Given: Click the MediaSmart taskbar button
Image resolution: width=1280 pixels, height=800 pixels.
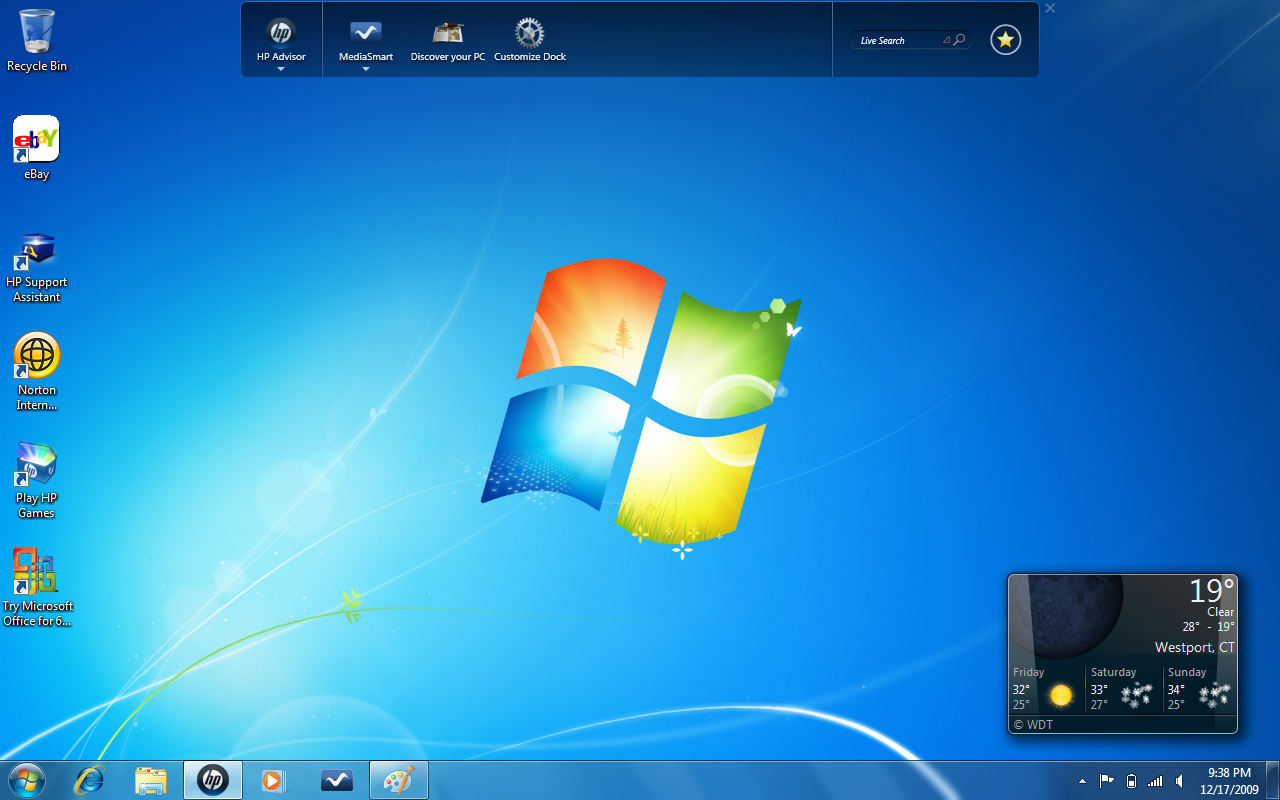Looking at the screenshot, I should click(336, 780).
